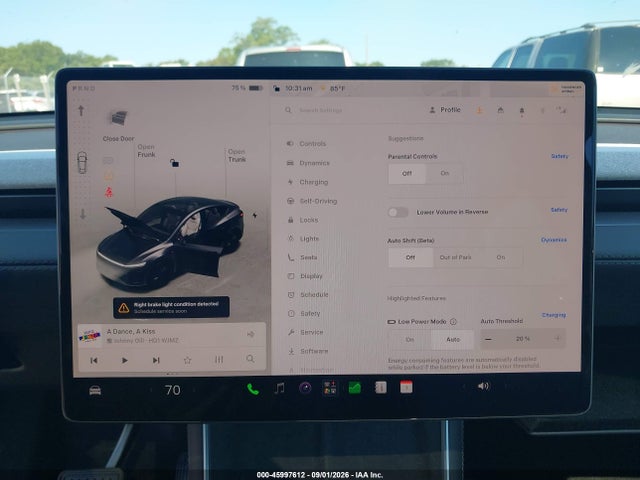Toggle Lower Volume in Reverse switch
This screenshot has width=640, height=480.
pyautogui.click(x=398, y=212)
